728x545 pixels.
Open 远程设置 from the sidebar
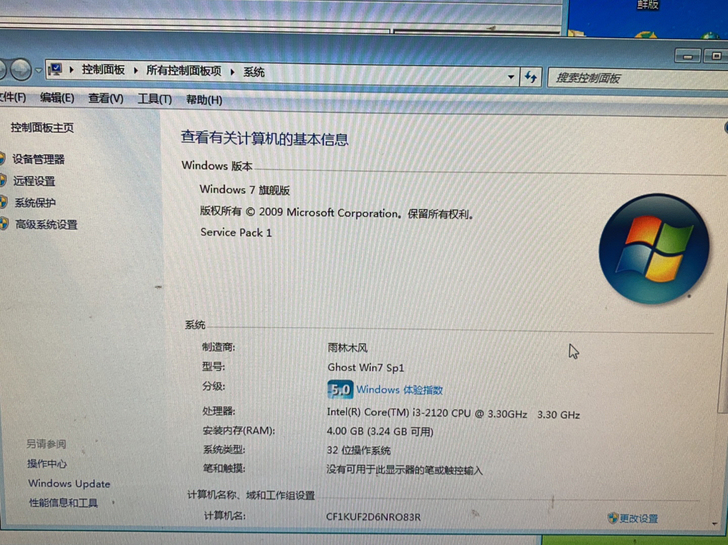[34, 181]
